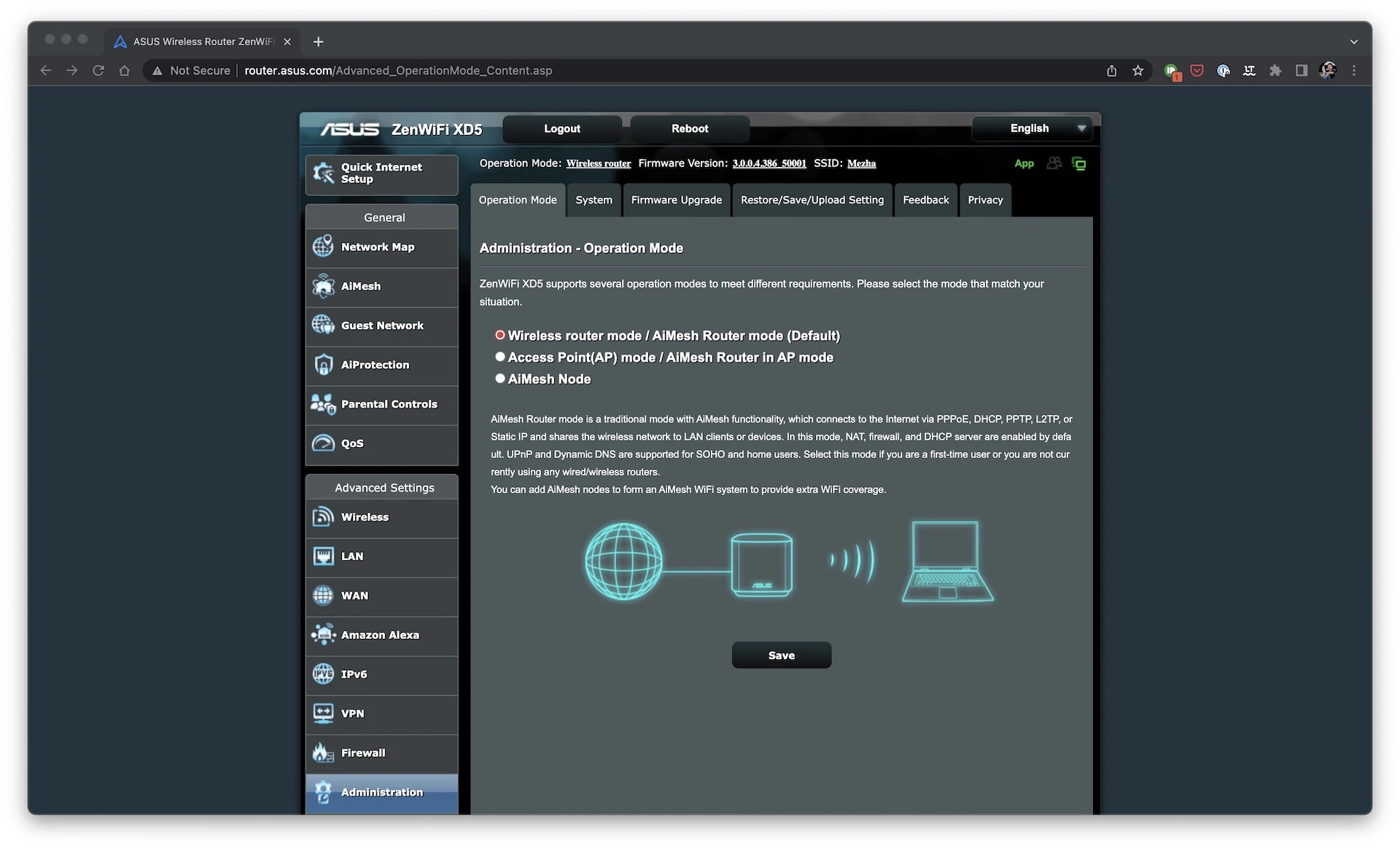Open Amazon Alexa settings
Screen dimensions: 1400x849
click(x=381, y=635)
